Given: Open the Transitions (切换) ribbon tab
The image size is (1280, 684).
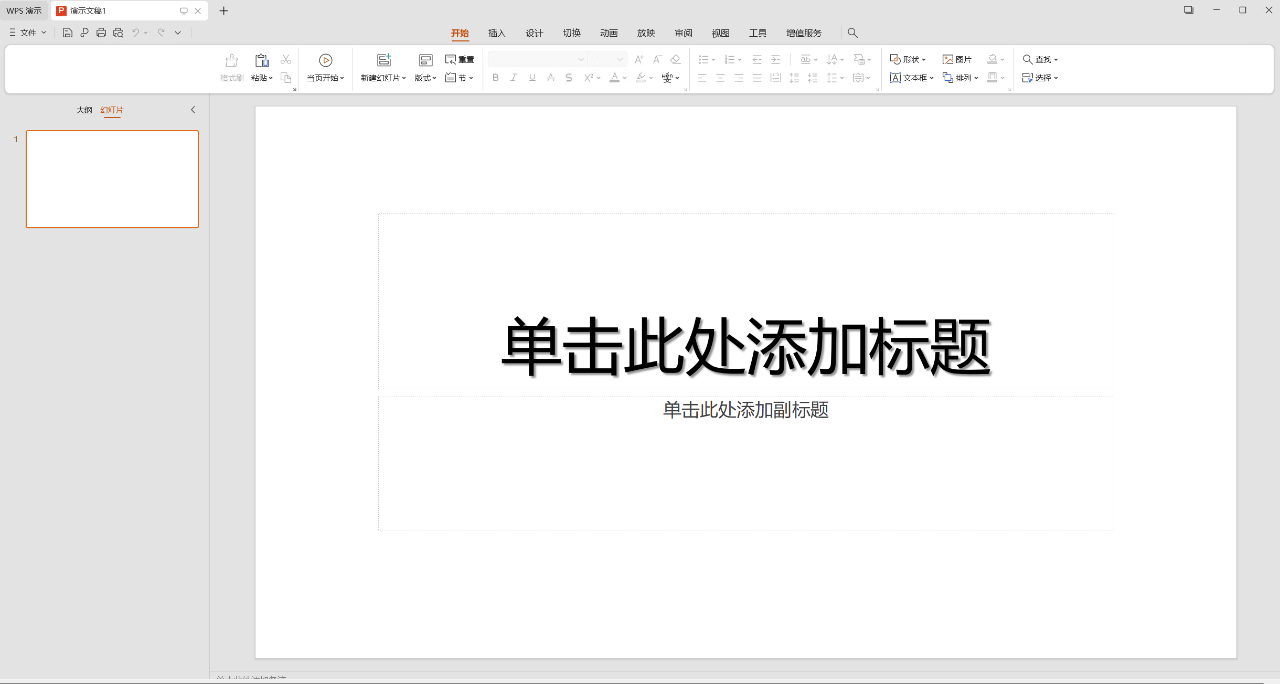Looking at the screenshot, I should pyautogui.click(x=571, y=33).
